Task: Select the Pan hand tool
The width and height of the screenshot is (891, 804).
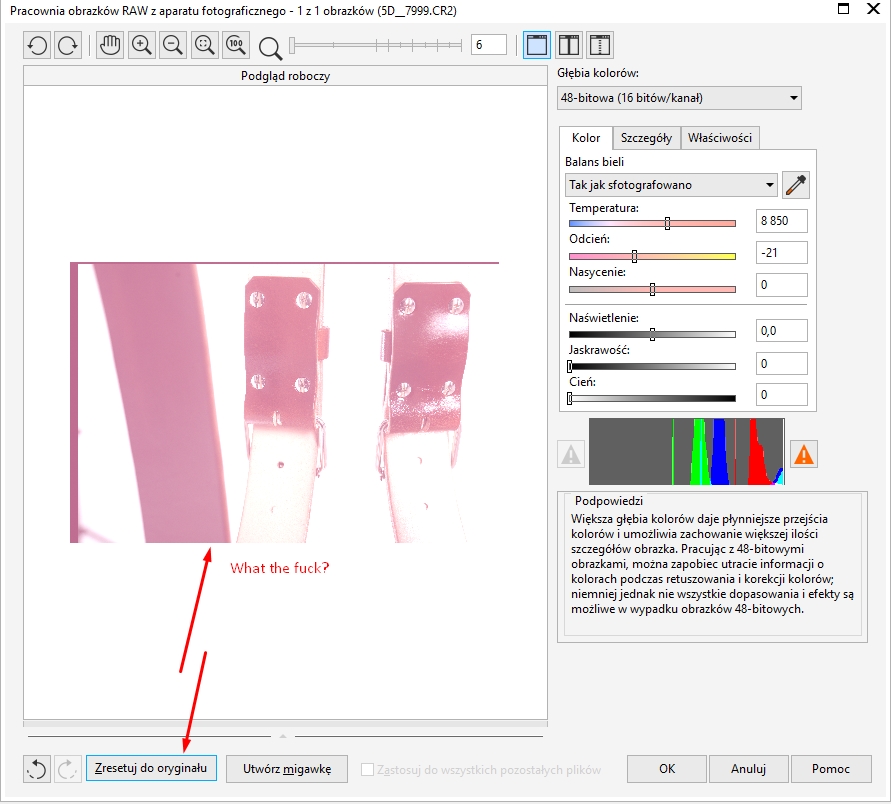Action: (109, 45)
